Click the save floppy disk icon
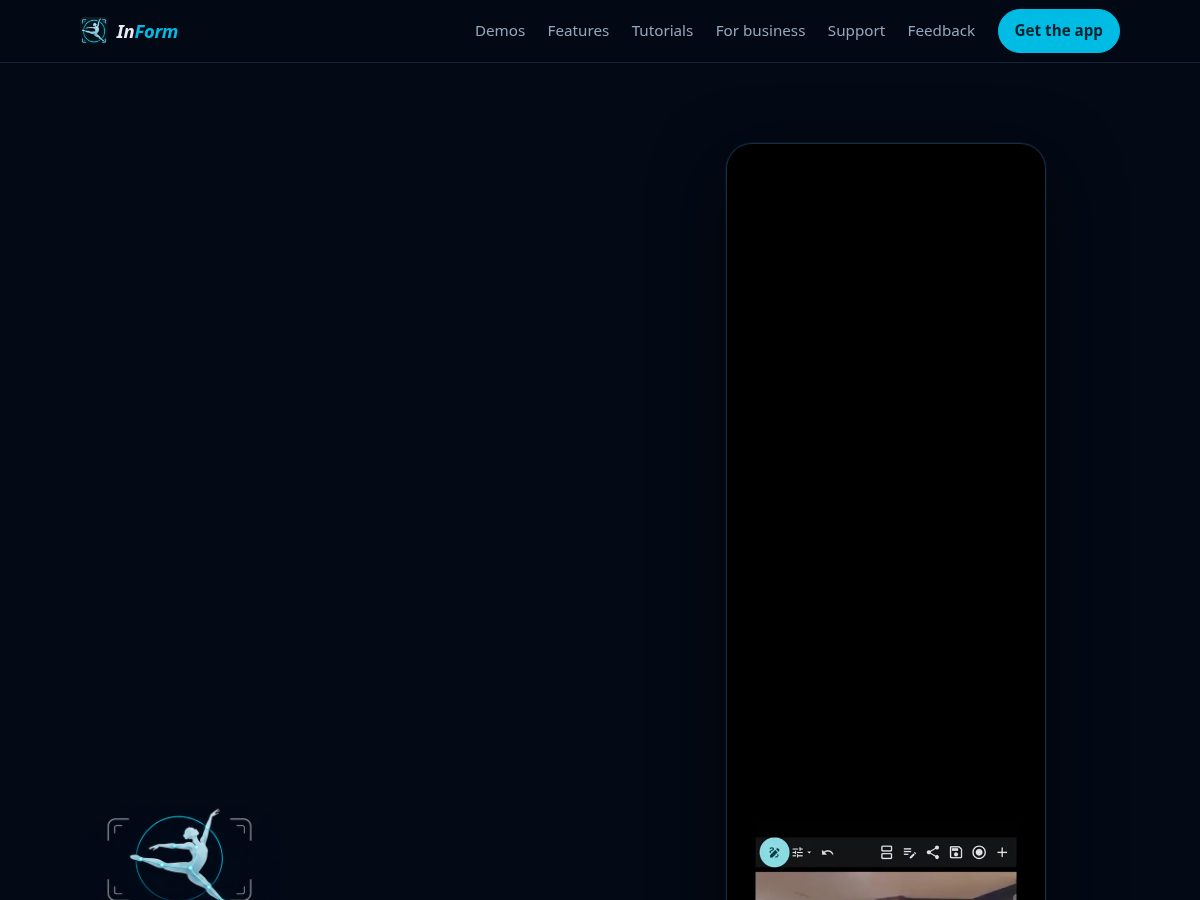Image resolution: width=1200 pixels, height=900 pixels. [955, 852]
